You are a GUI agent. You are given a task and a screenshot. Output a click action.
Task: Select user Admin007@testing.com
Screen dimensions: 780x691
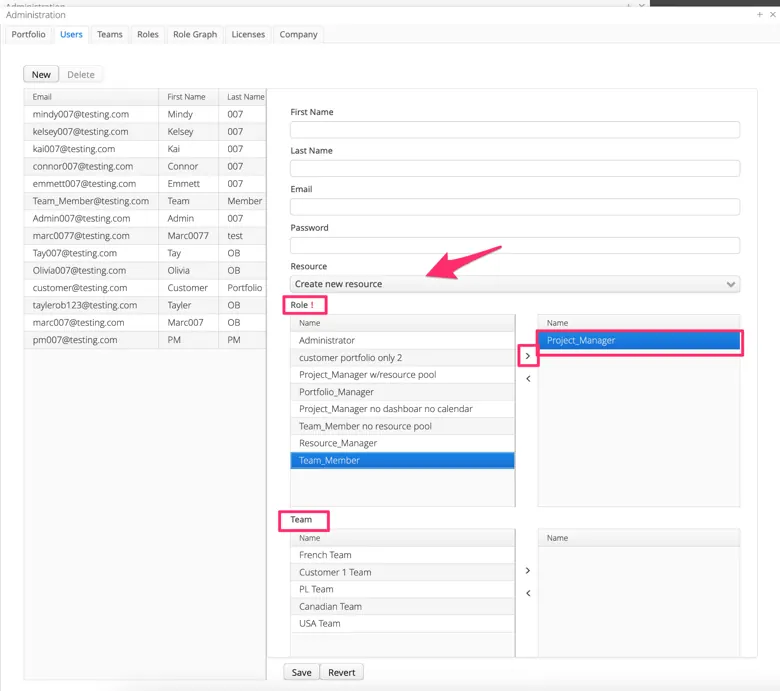(x=145, y=218)
